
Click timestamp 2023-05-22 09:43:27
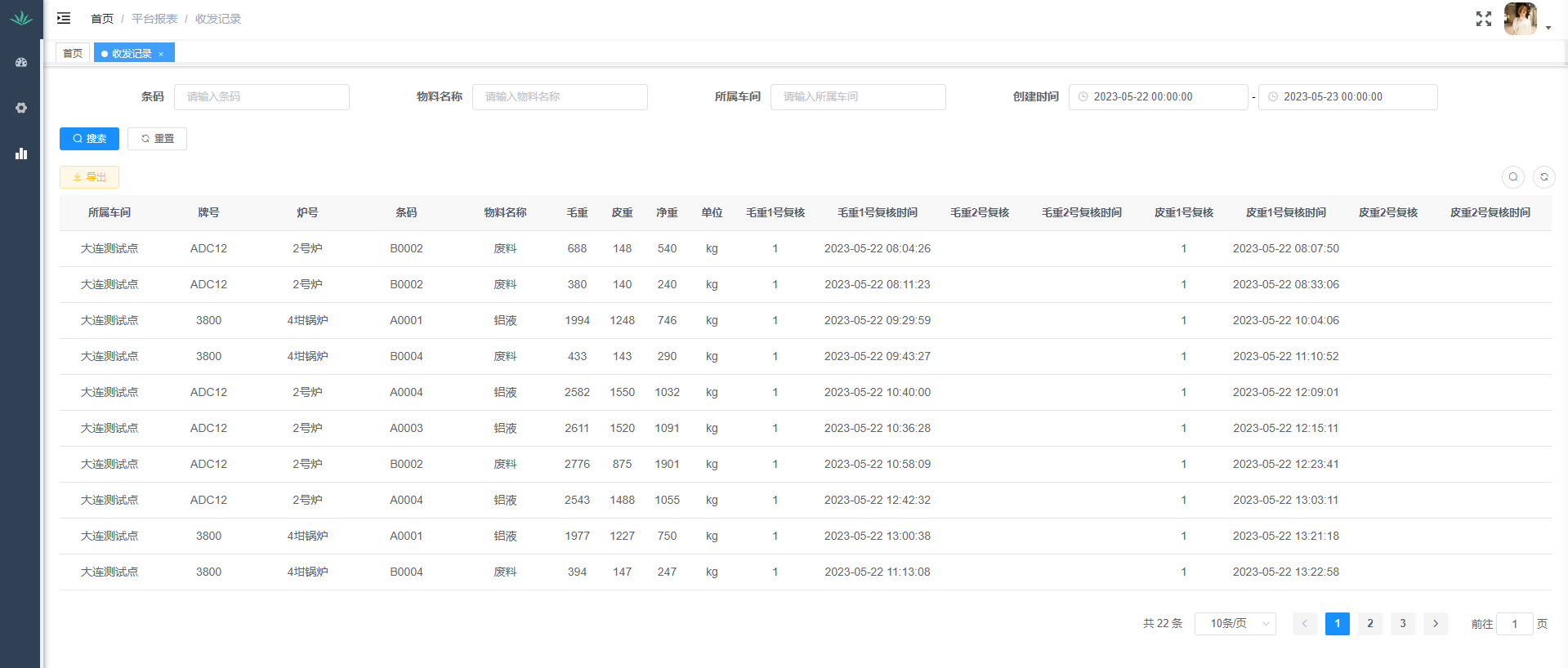pyautogui.click(x=878, y=356)
